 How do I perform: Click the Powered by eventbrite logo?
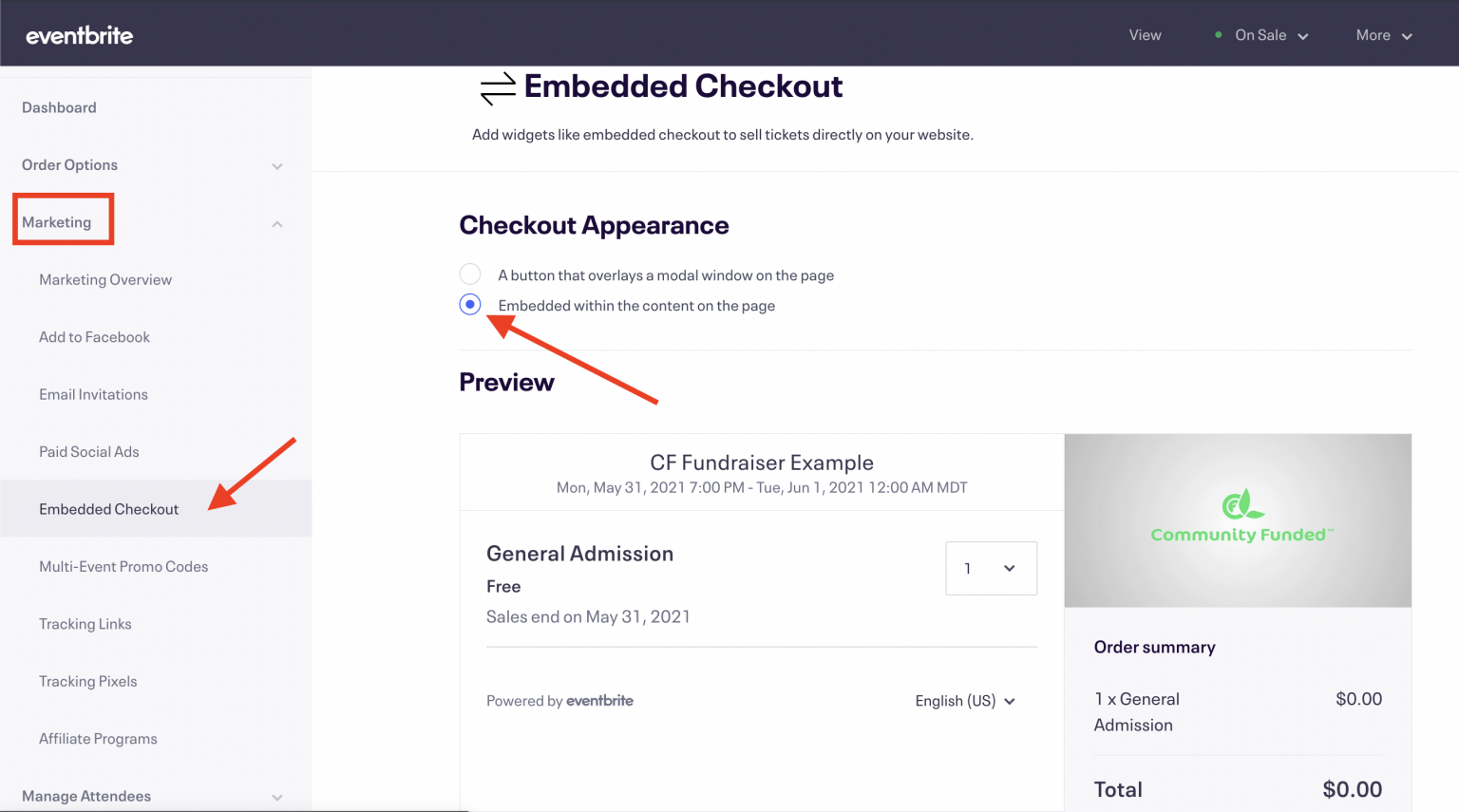[599, 701]
